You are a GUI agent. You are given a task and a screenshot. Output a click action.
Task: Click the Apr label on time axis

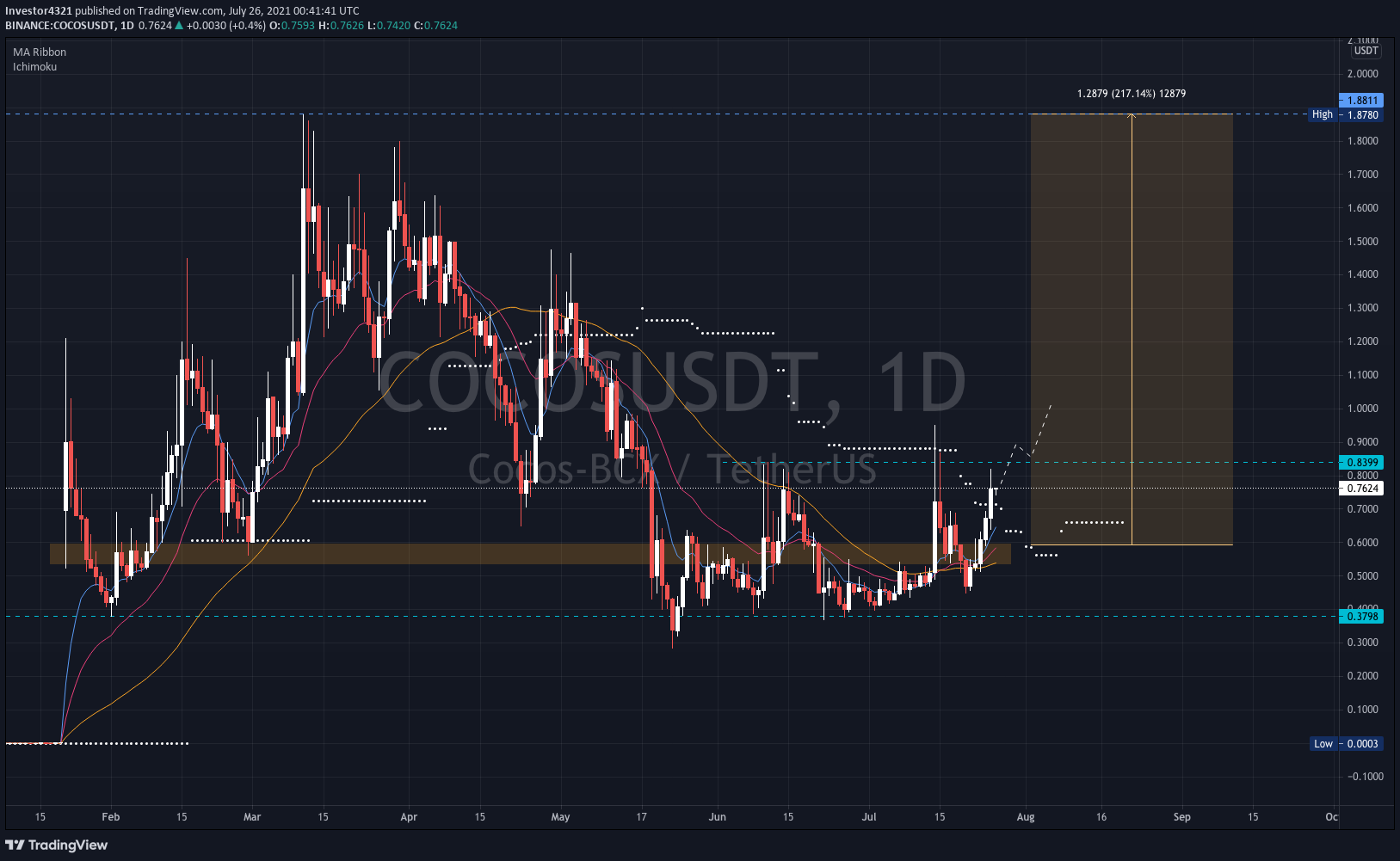409,817
